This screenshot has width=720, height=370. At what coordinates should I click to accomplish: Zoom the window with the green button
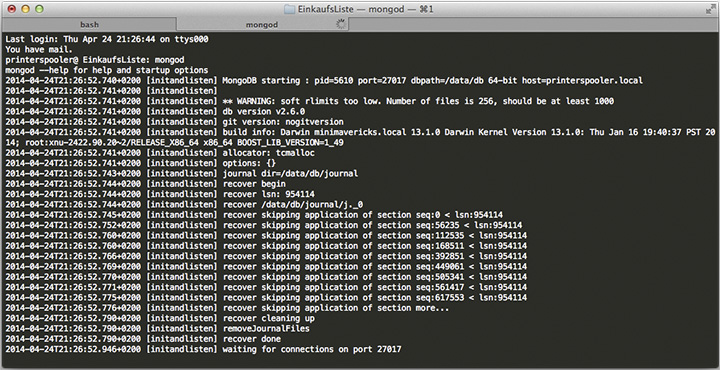(x=39, y=9)
